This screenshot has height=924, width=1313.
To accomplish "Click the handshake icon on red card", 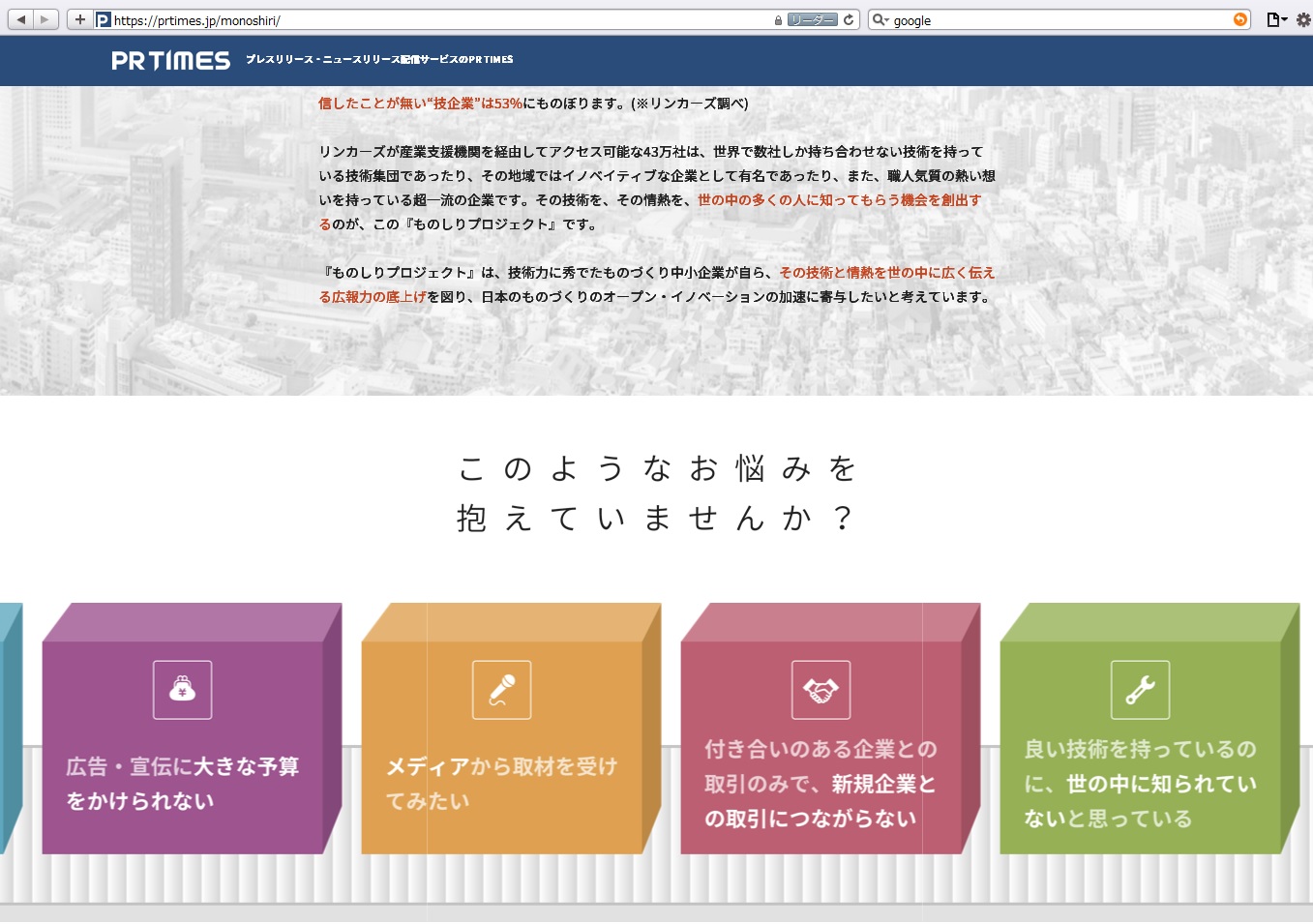I will point(821,690).
